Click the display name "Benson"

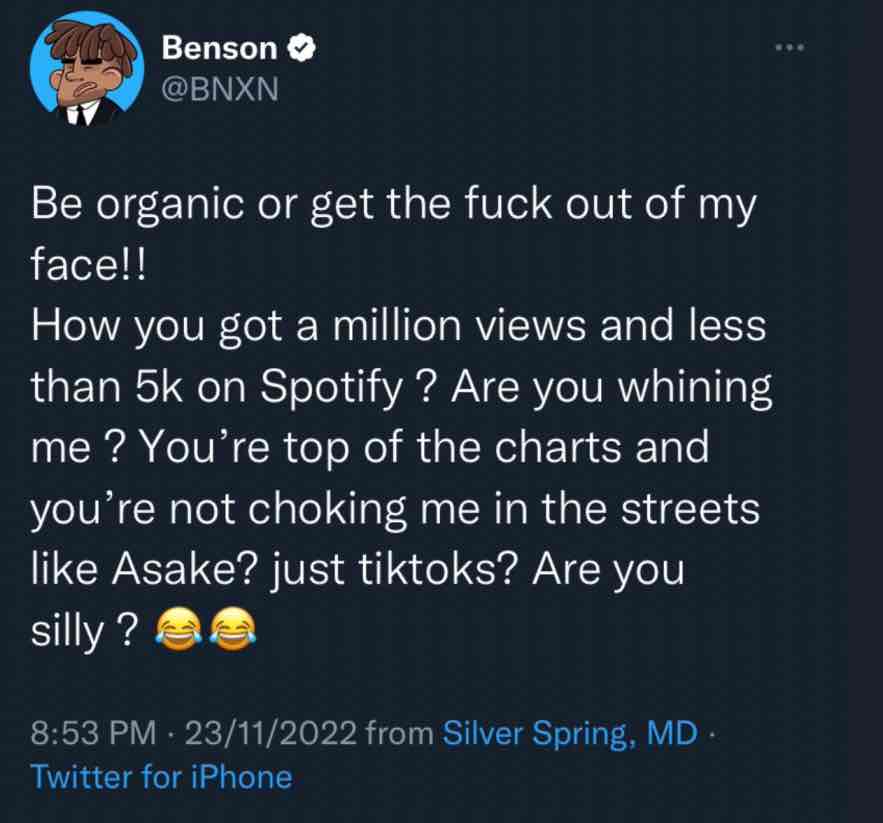click(219, 46)
